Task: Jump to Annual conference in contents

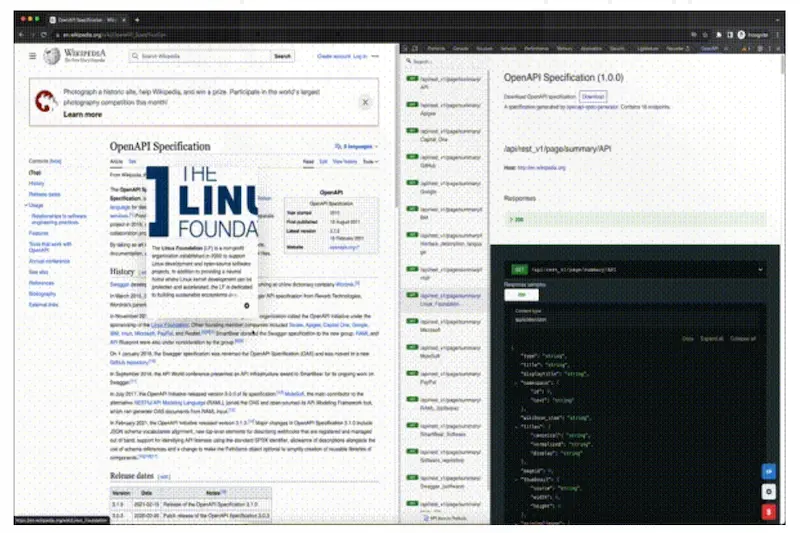Action: coord(49,261)
